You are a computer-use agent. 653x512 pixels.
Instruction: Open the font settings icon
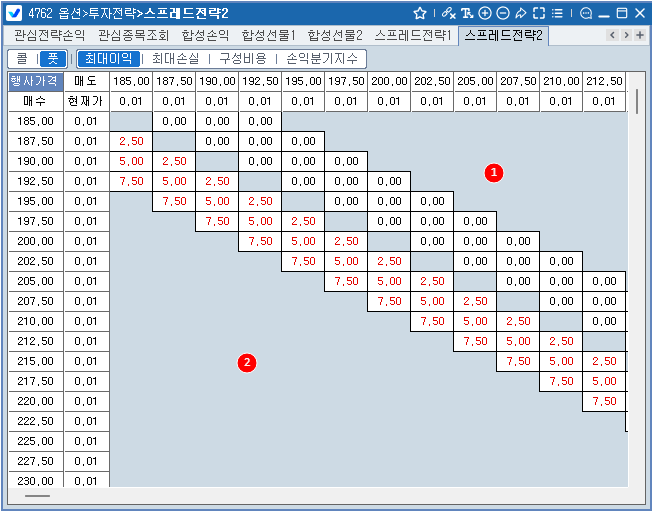coord(466,13)
